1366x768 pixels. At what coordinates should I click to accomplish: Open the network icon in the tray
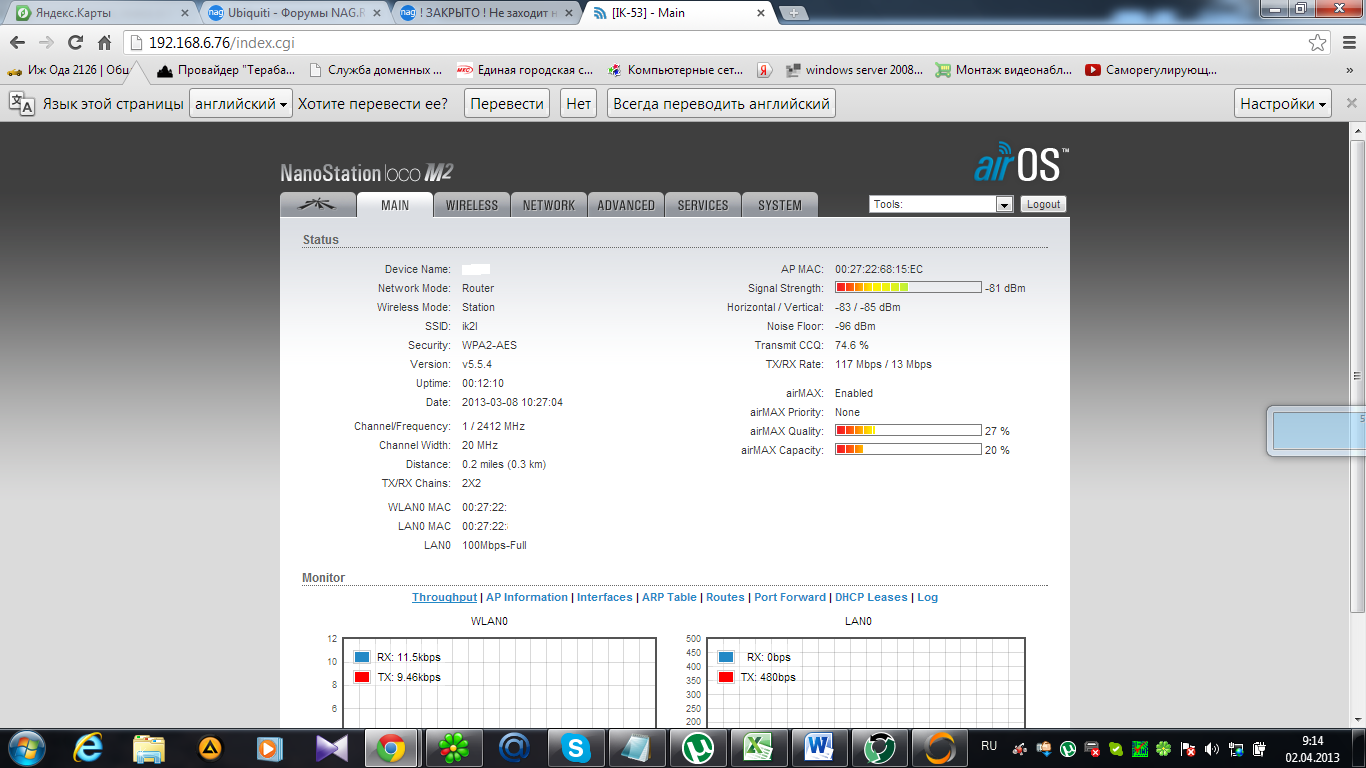click(x=1236, y=748)
